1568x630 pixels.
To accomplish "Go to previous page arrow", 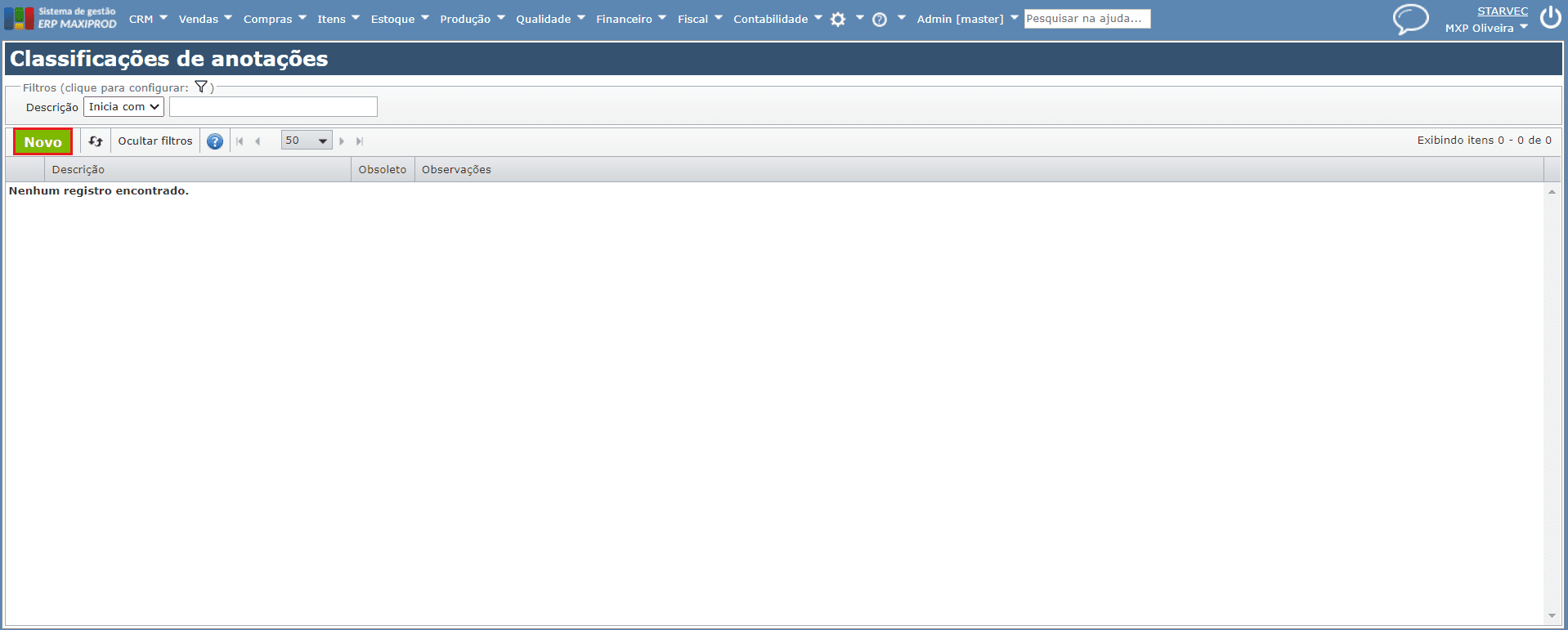I will (x=258, y=141).
